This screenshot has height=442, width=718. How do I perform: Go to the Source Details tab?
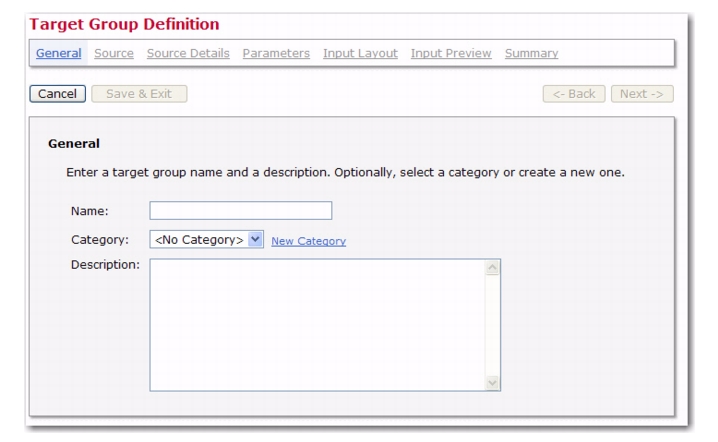[188, 53]
